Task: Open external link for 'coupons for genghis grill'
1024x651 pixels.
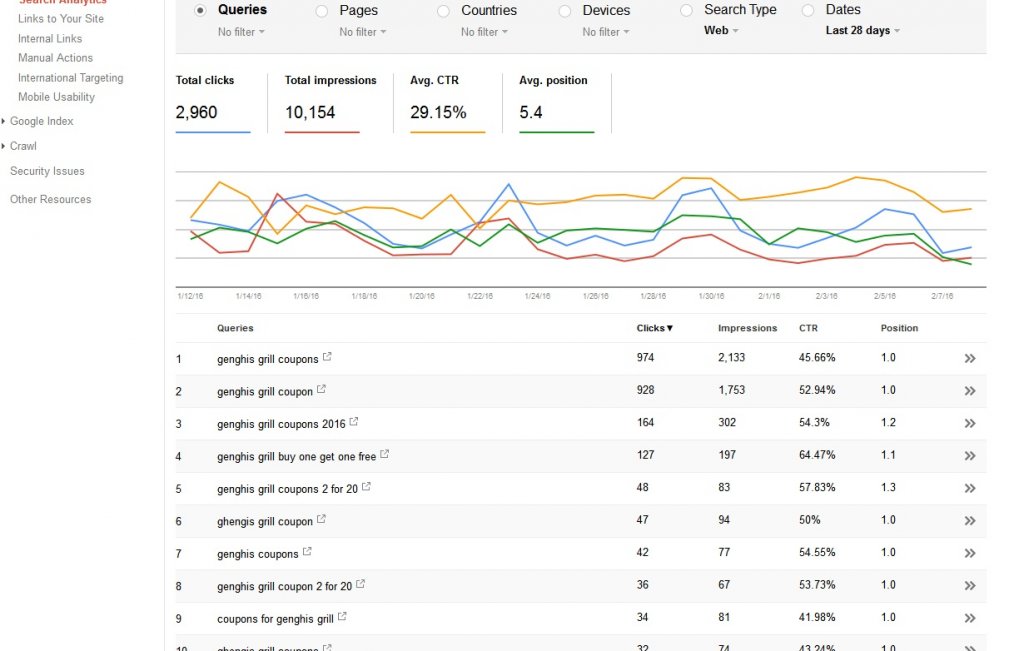Action: click(x=342, y=616)
